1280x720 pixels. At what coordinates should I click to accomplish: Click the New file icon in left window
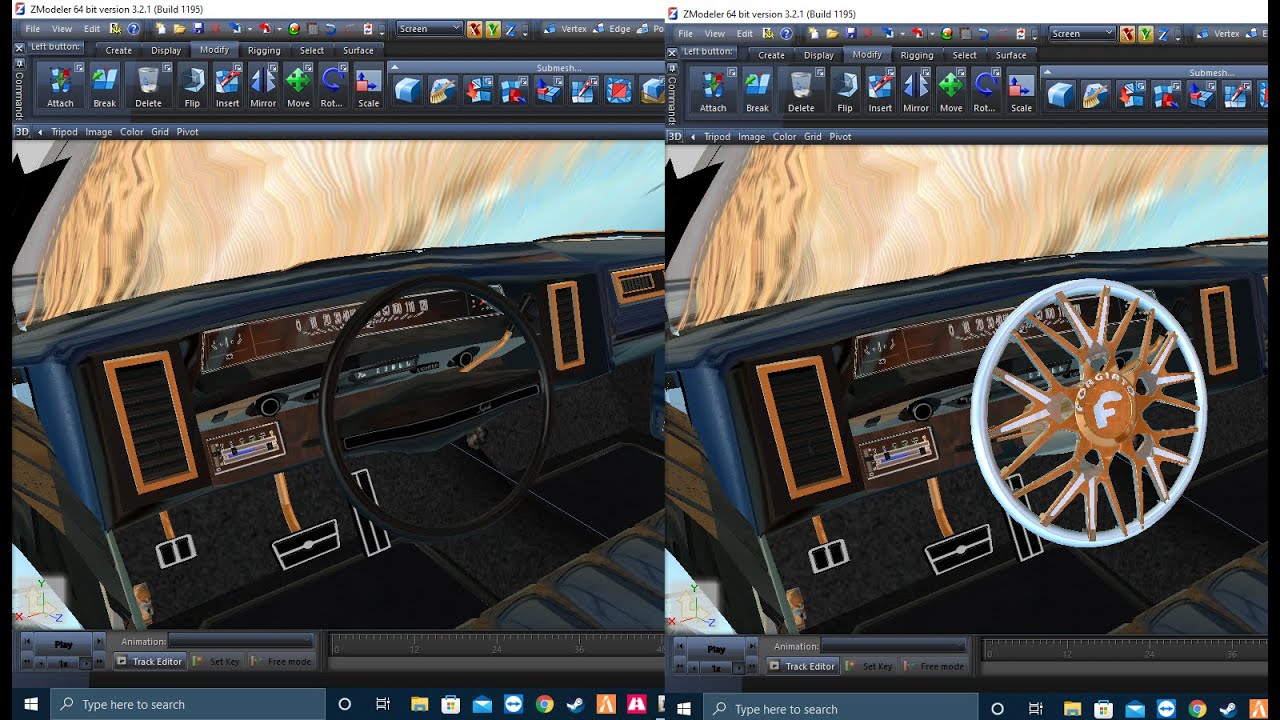click(161, 29)
